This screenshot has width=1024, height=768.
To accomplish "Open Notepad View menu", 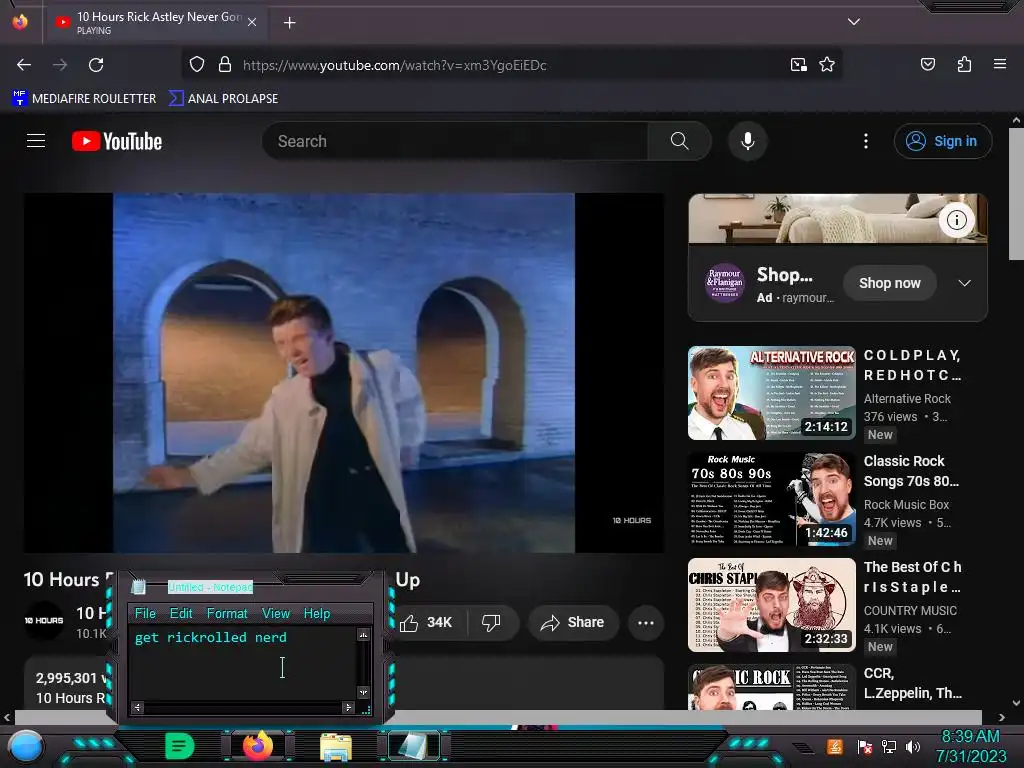I will point(276,614).
